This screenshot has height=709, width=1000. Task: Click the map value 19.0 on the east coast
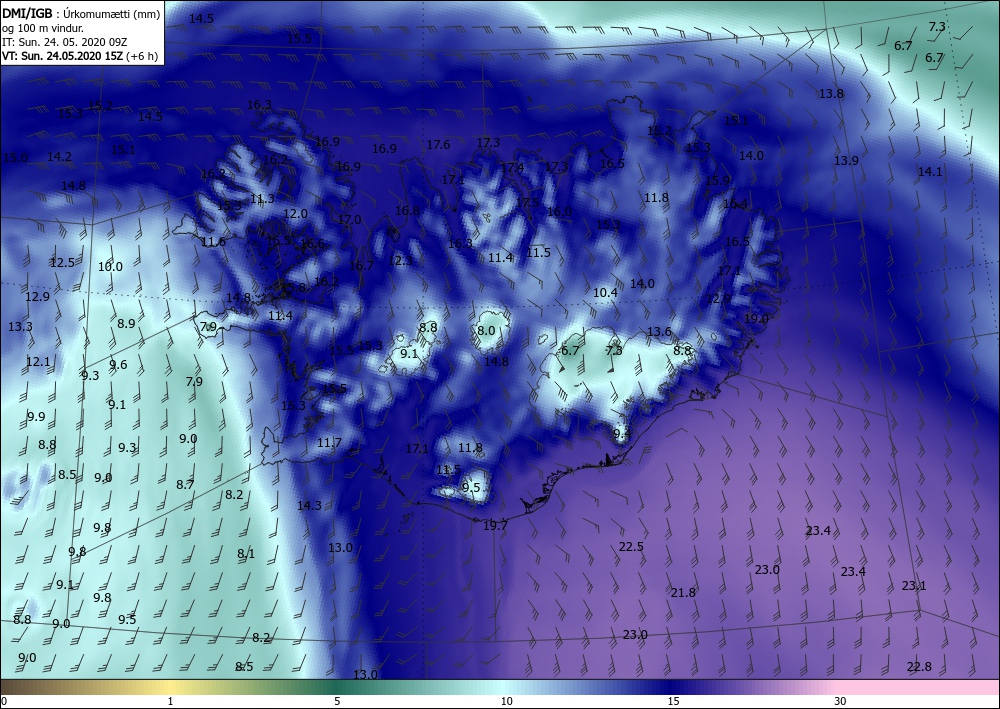pos(756,318)
